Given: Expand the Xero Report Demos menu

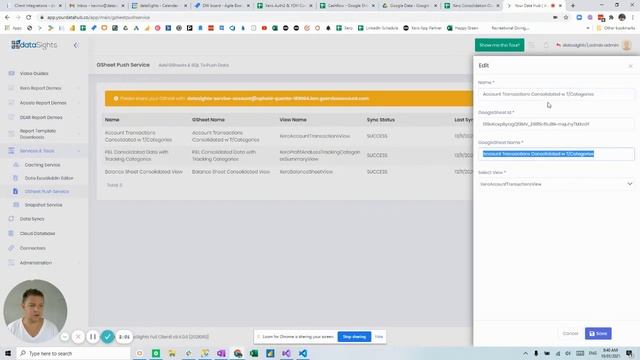Looking at the screenshot, I should 44,88.
